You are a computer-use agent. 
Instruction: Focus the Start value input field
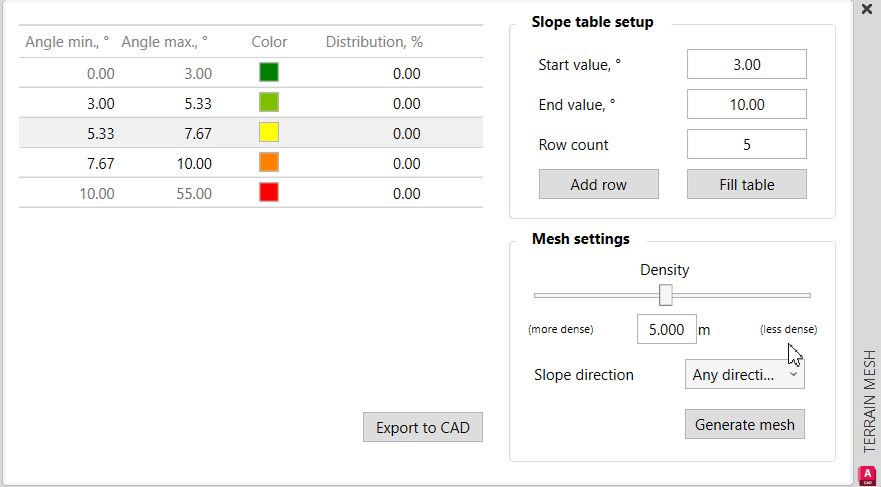coord(746,64)
